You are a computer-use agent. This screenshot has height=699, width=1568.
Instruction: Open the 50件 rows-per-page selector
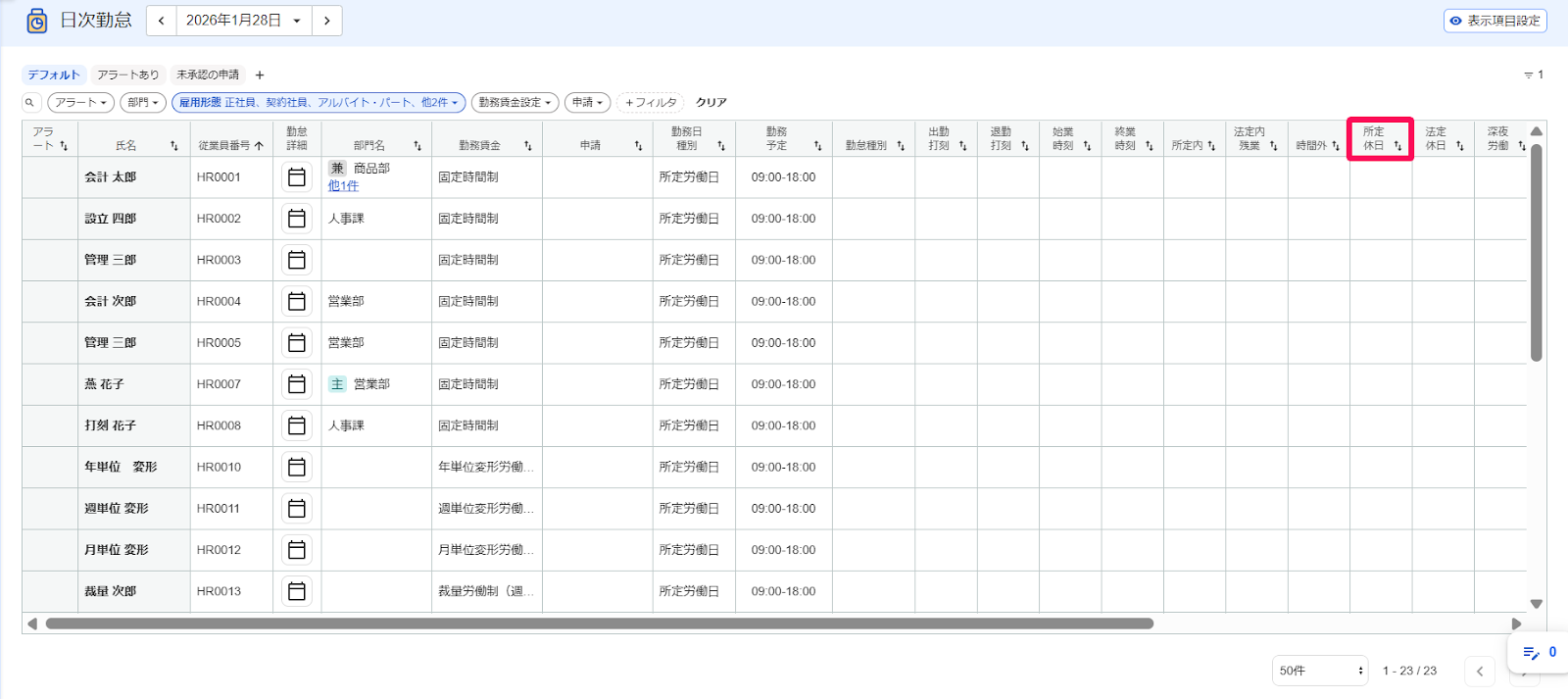(x=1320, y=671)
